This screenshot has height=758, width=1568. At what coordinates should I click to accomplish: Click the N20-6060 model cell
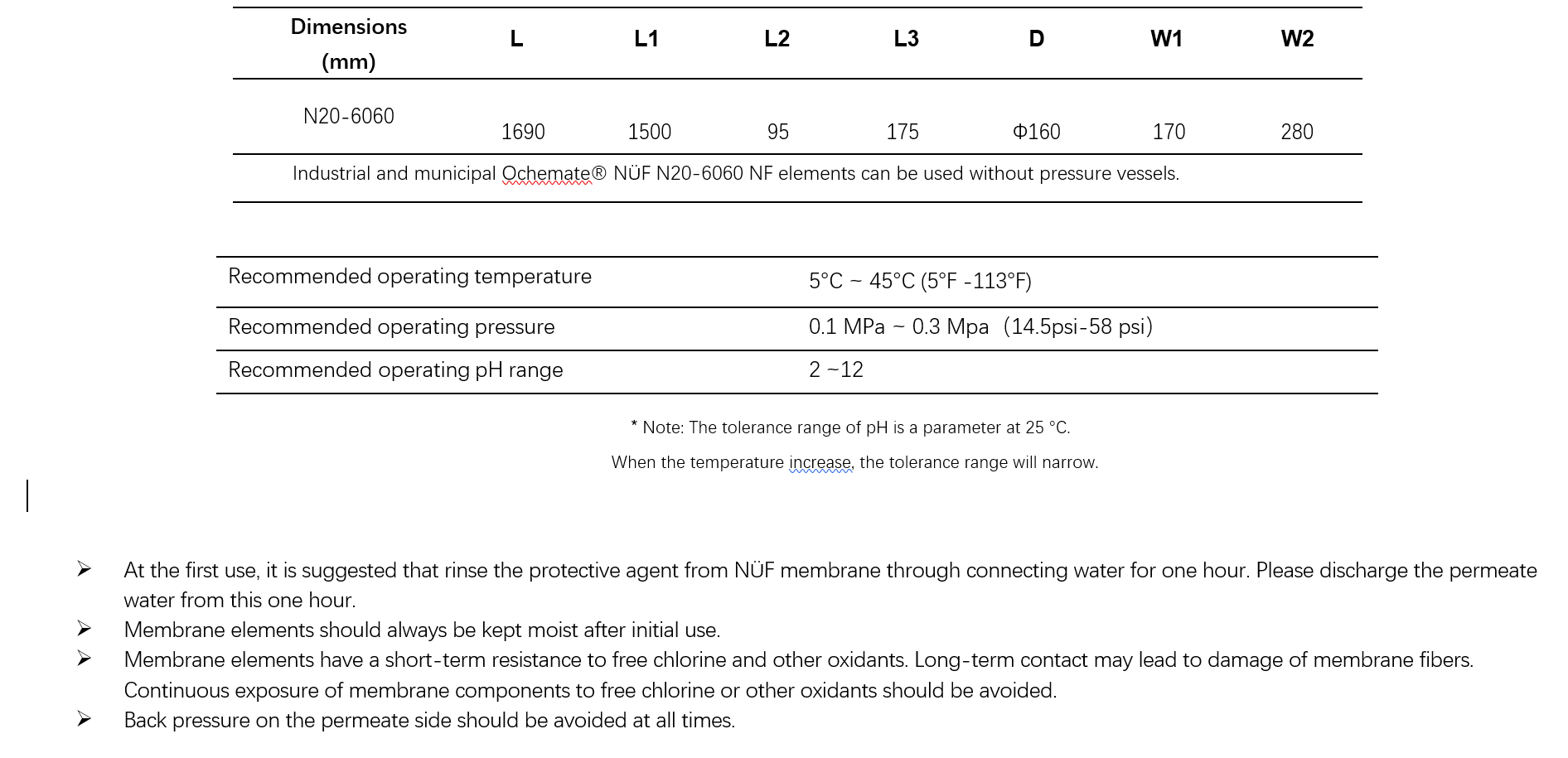348,116
